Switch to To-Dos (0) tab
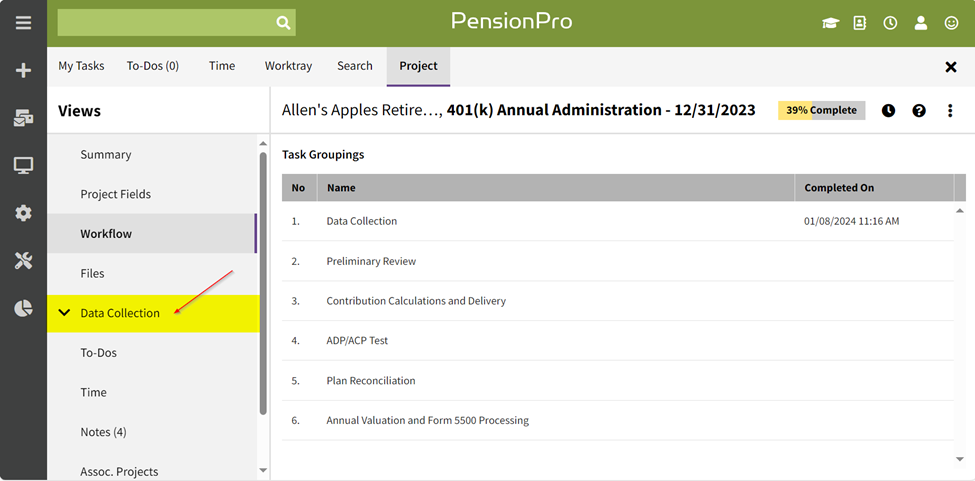 pos(153,66)
